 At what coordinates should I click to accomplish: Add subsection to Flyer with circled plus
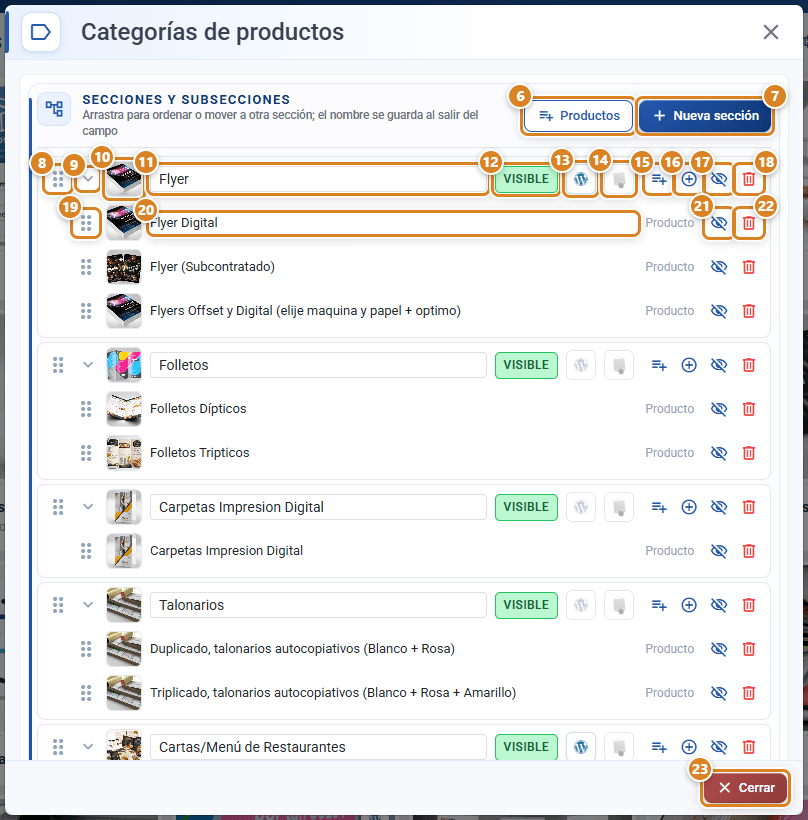point(689,179)
